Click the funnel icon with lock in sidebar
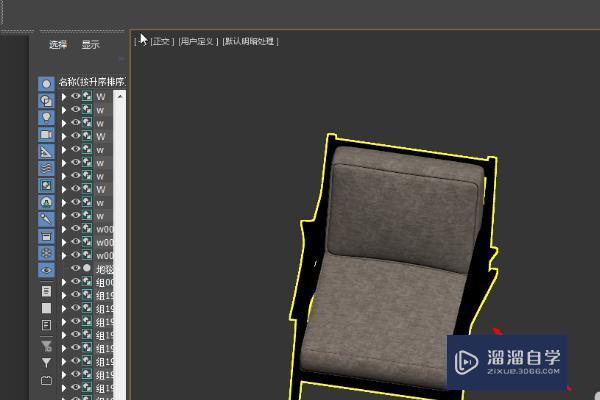Viewport: 600px width, 400px height. [46, 346]
